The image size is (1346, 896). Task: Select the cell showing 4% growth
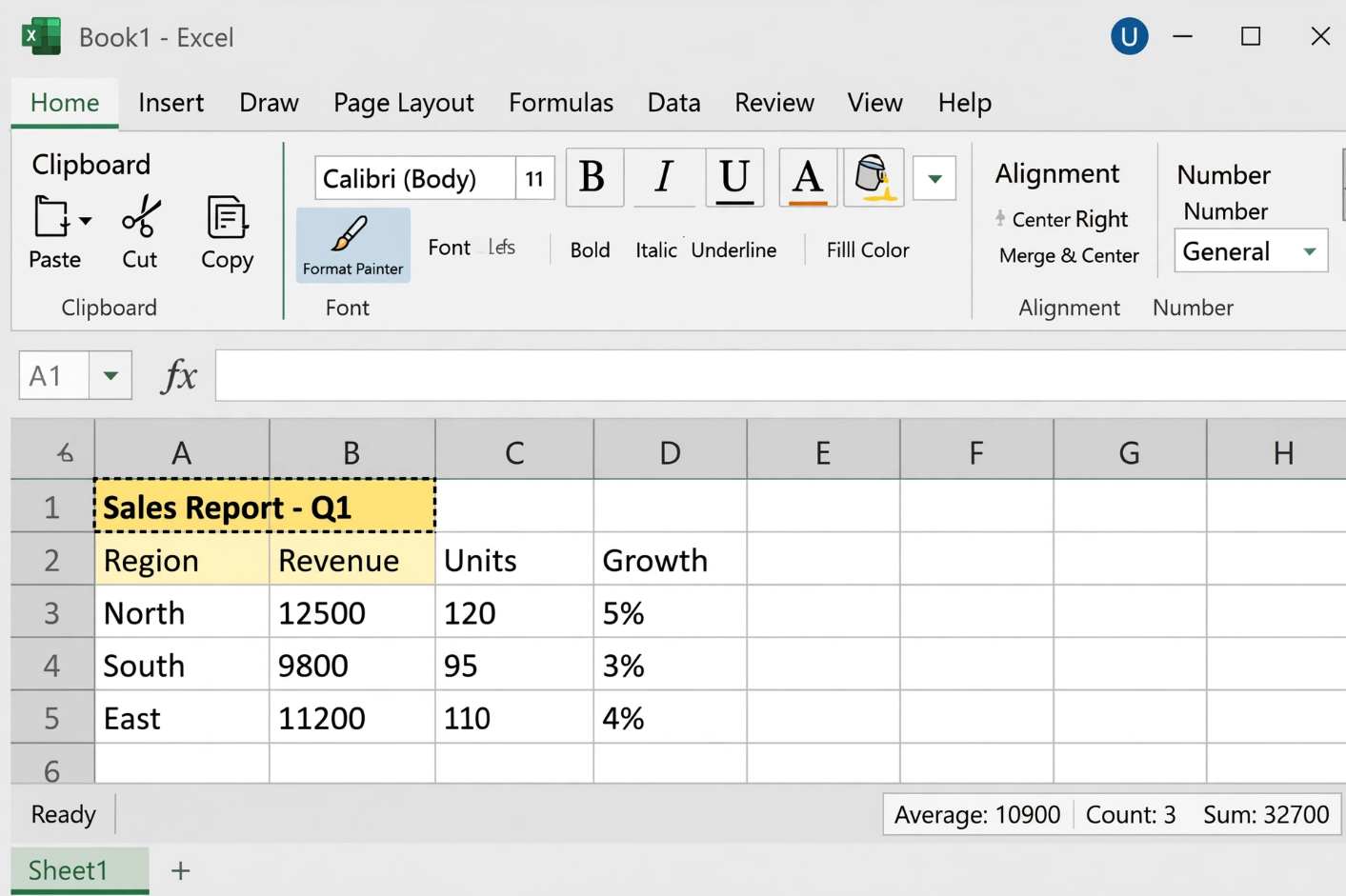pos(671,717)
